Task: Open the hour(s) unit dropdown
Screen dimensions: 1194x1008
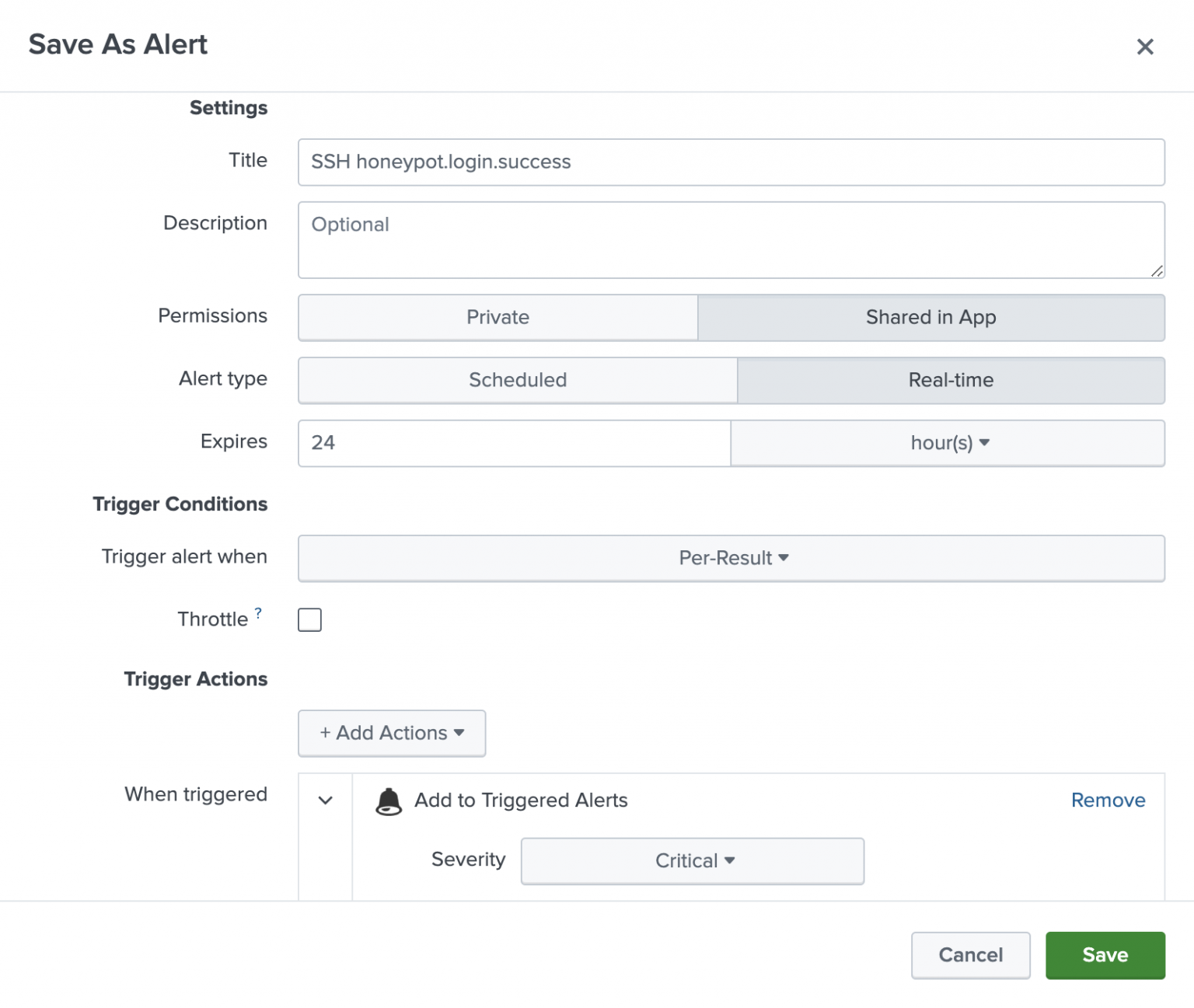Action: click(947, 443)
